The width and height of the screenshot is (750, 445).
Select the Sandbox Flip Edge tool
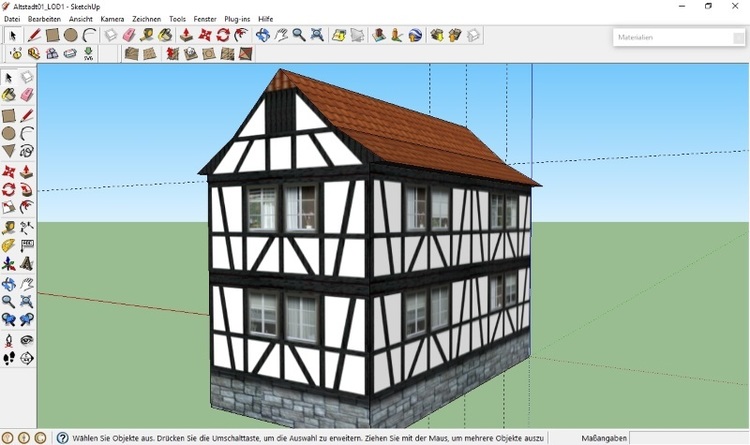pyautogui.click(x=245, y=54)
